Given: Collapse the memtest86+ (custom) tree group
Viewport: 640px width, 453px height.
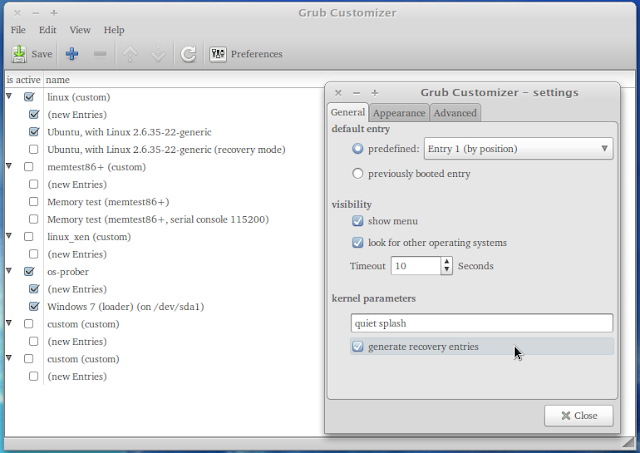Looking at the screenshot, I should (x=9, y=166).
